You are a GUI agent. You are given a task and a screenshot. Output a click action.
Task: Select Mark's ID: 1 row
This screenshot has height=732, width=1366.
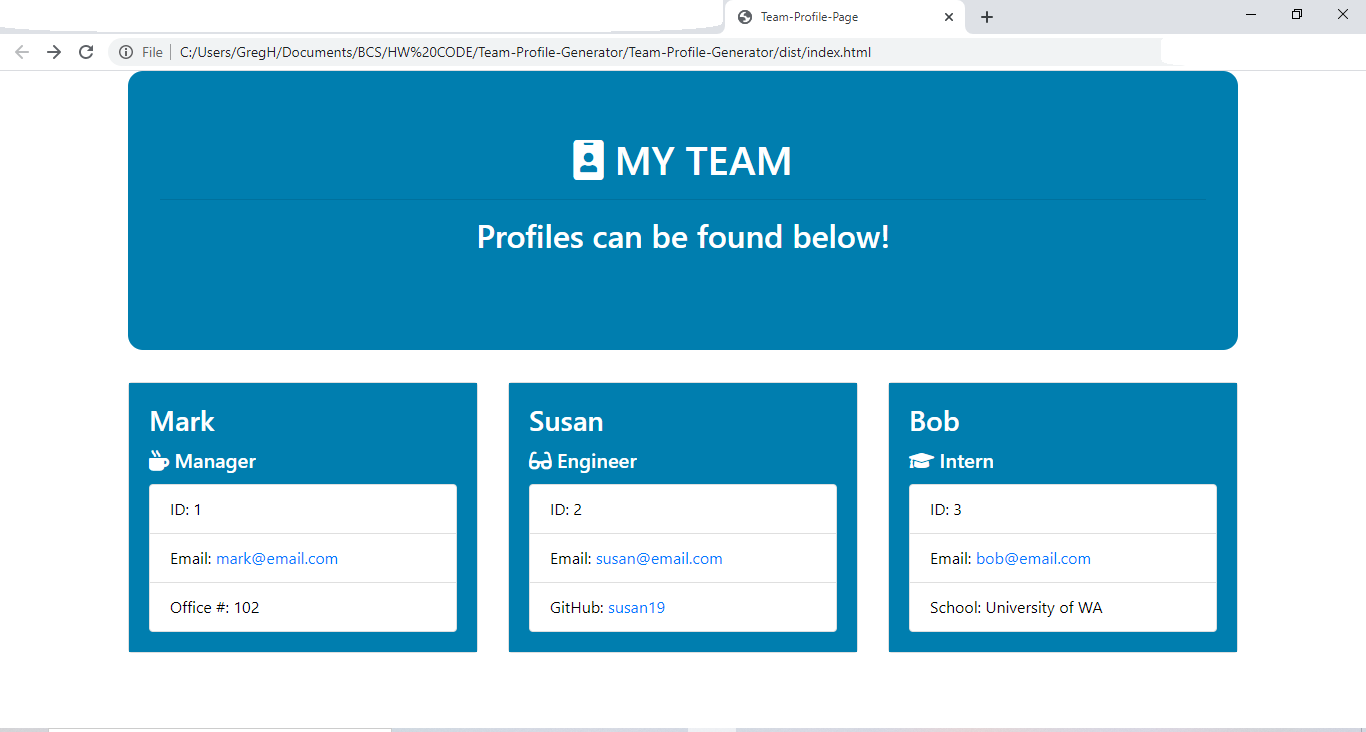pyautogui.click(x=303, y=509)
